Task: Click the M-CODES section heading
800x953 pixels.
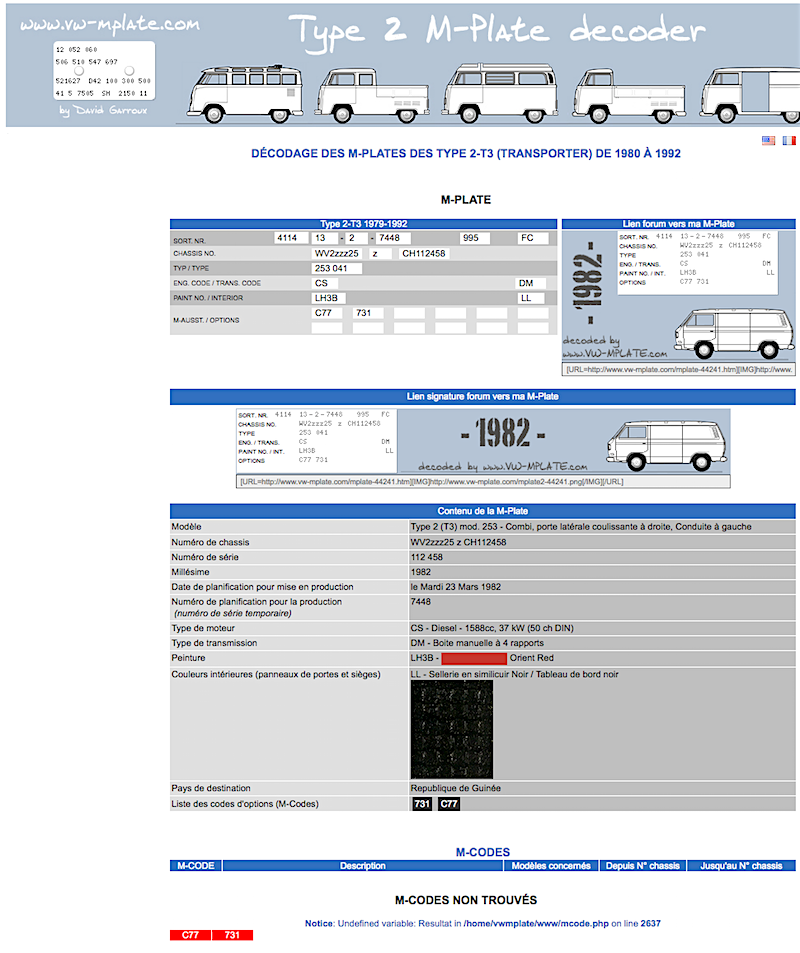Action: (x=483, y=852)
